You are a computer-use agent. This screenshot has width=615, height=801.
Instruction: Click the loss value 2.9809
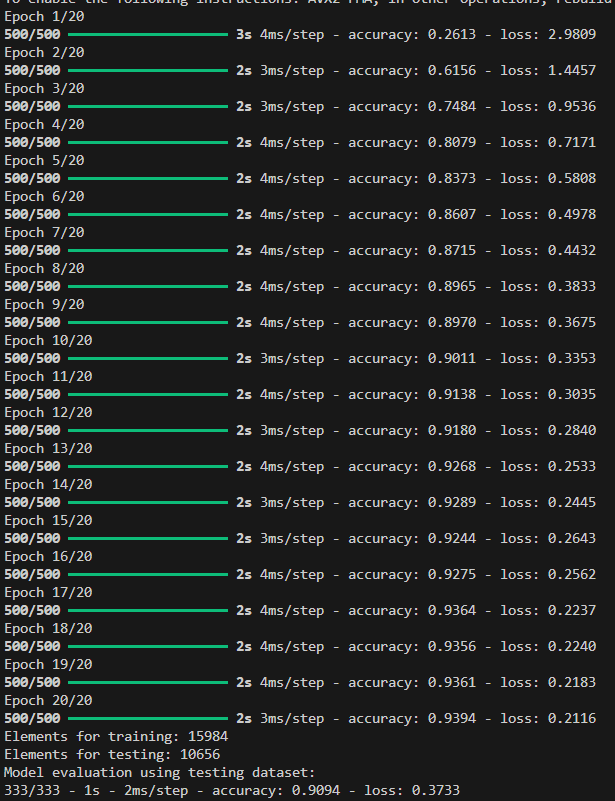572,34
